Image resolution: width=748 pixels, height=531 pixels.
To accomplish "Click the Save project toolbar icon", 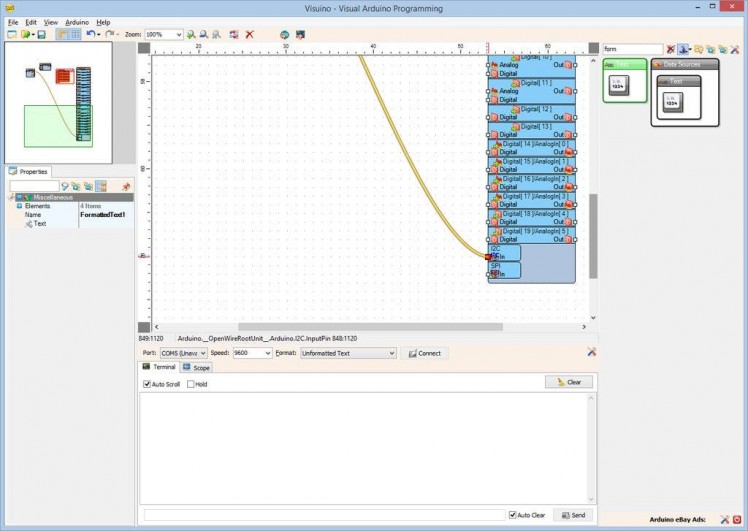I will point(41,34).
